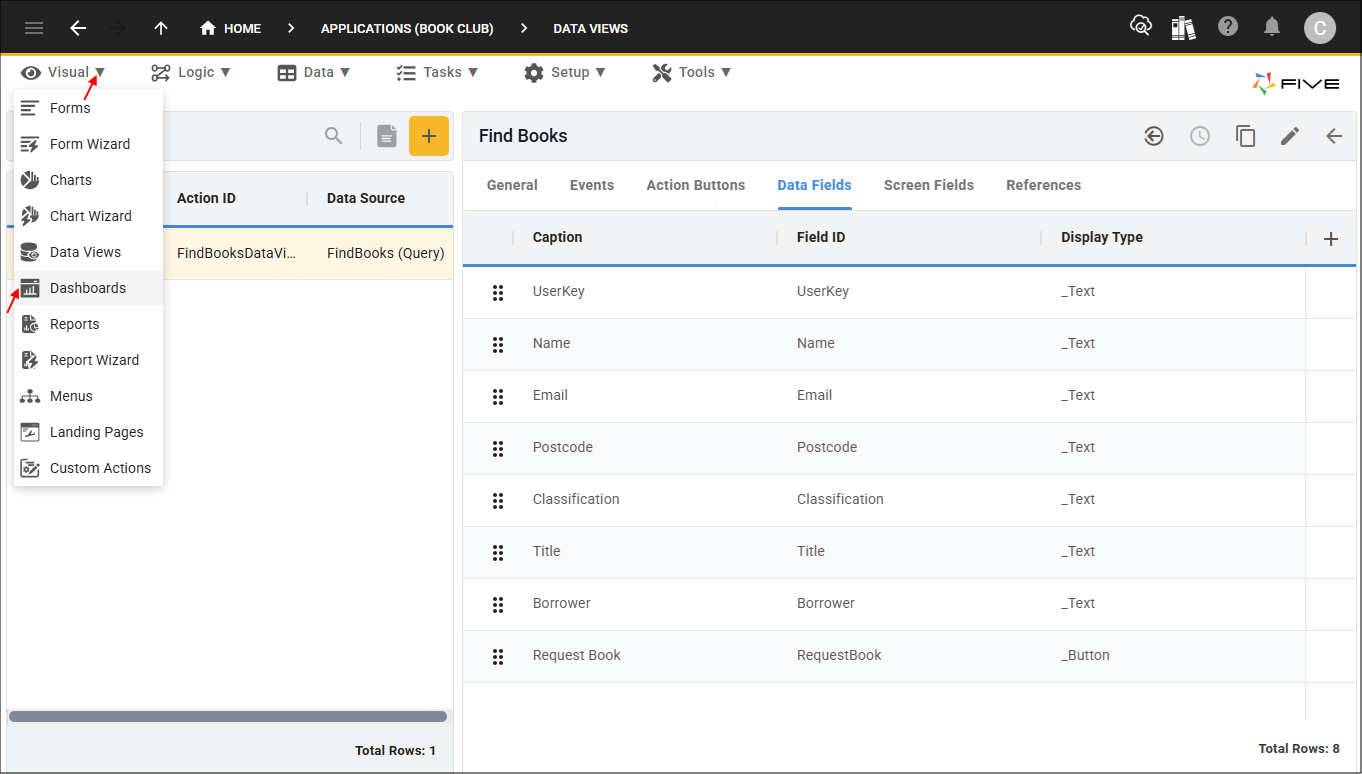Click the horizontal scrollbar below the grid
The height and width of the screenshot is (774, 1362).
[x=228, y=716]
